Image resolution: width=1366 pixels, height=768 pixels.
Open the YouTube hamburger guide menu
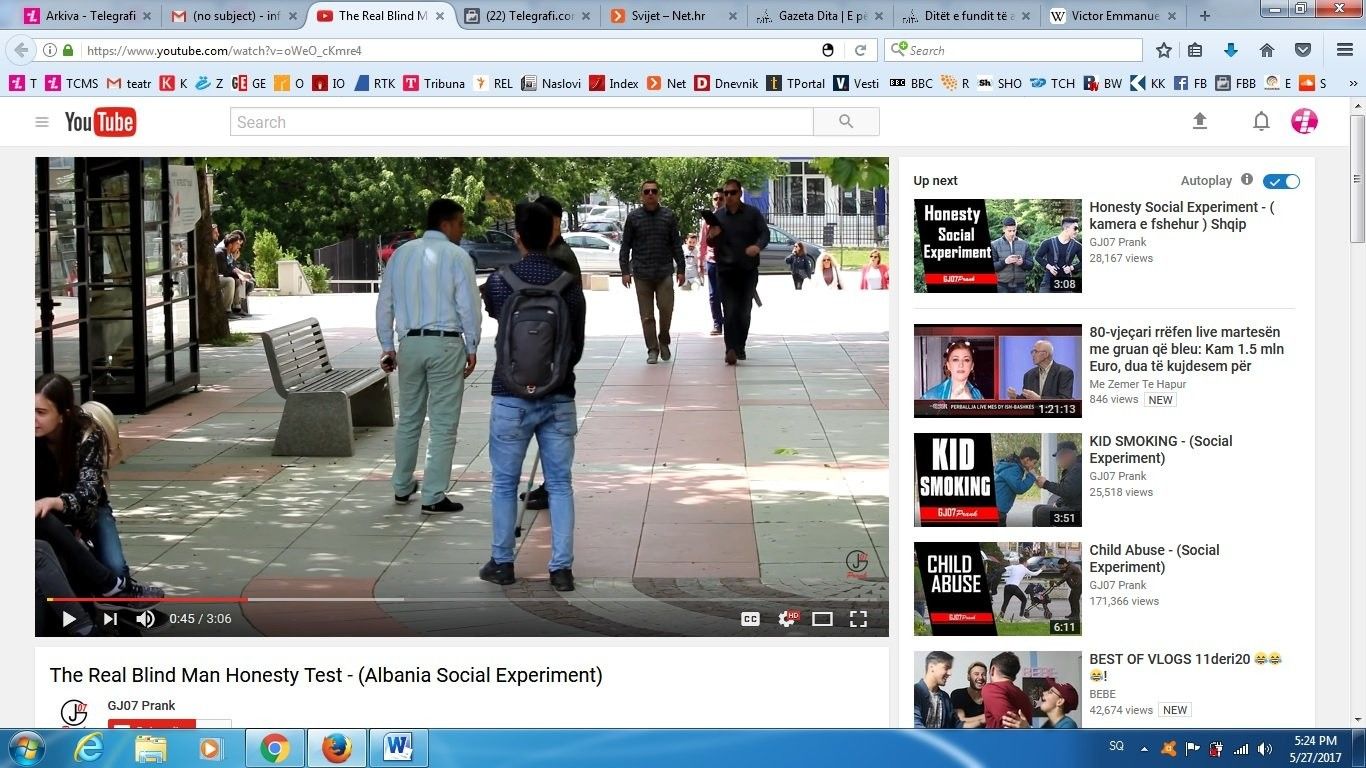[42, 122]
